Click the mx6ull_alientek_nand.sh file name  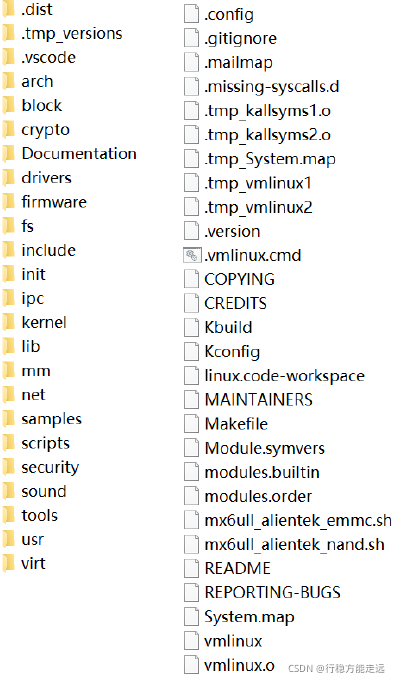tap(295, 545)
